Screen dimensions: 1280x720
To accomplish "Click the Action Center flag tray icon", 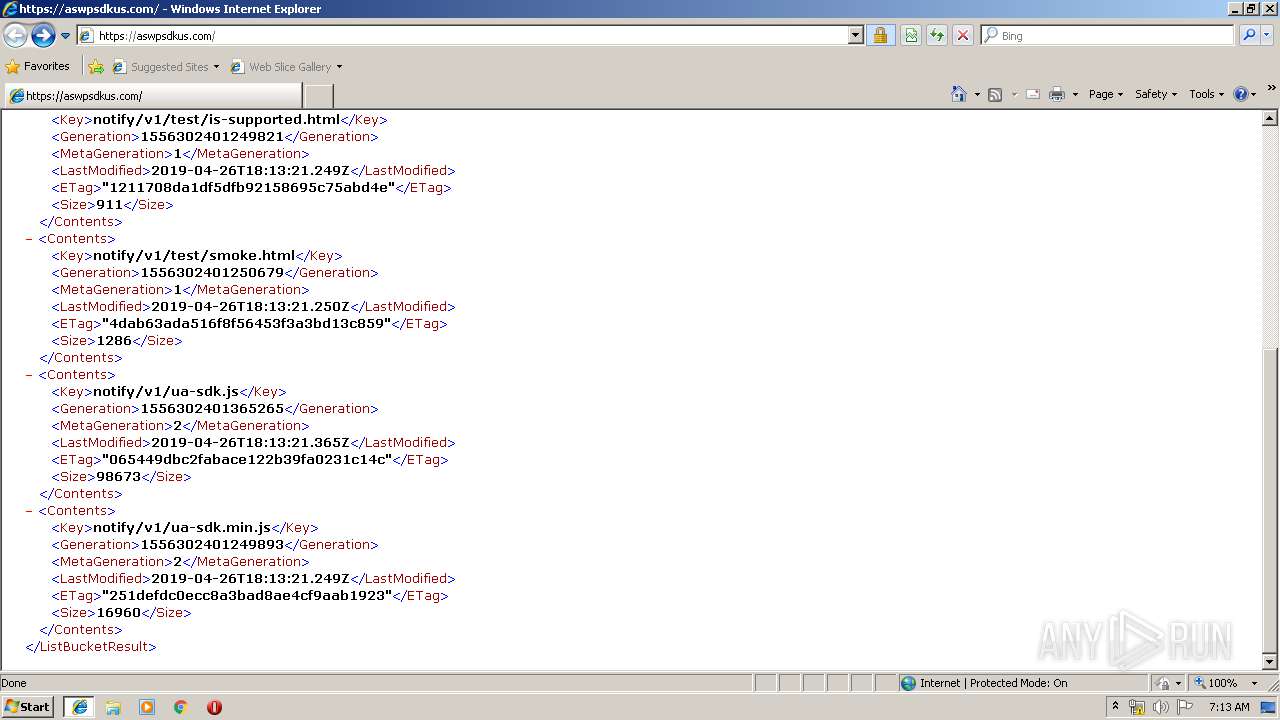I will pyautogui.click(x=1185, y=707).
